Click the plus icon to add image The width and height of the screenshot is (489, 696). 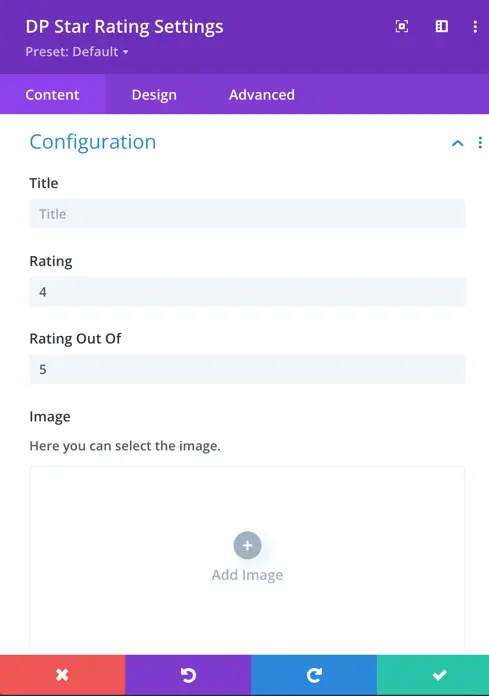click(x=247, y=545)
